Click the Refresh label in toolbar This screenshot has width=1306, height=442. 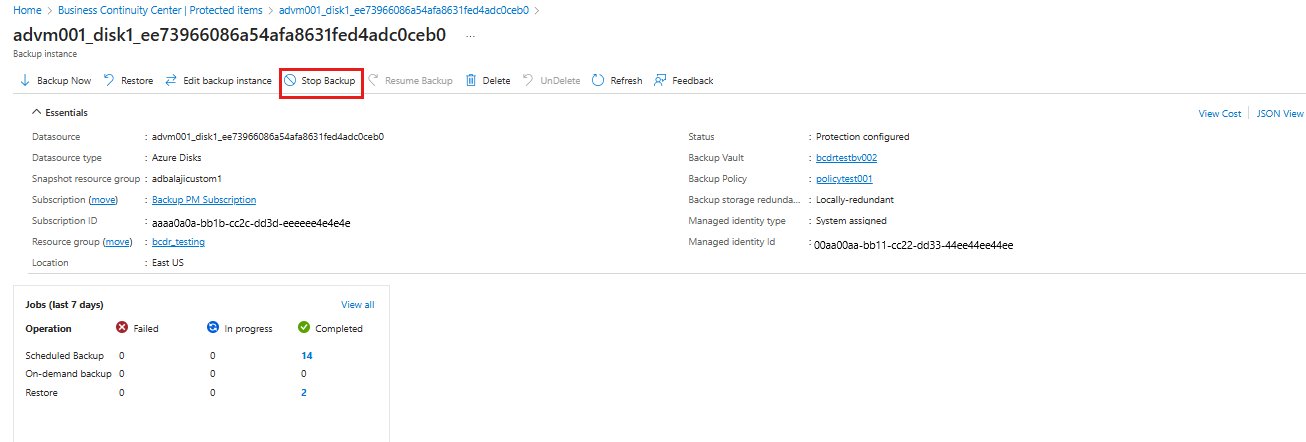pyautogui.click(x=626, y=81)
